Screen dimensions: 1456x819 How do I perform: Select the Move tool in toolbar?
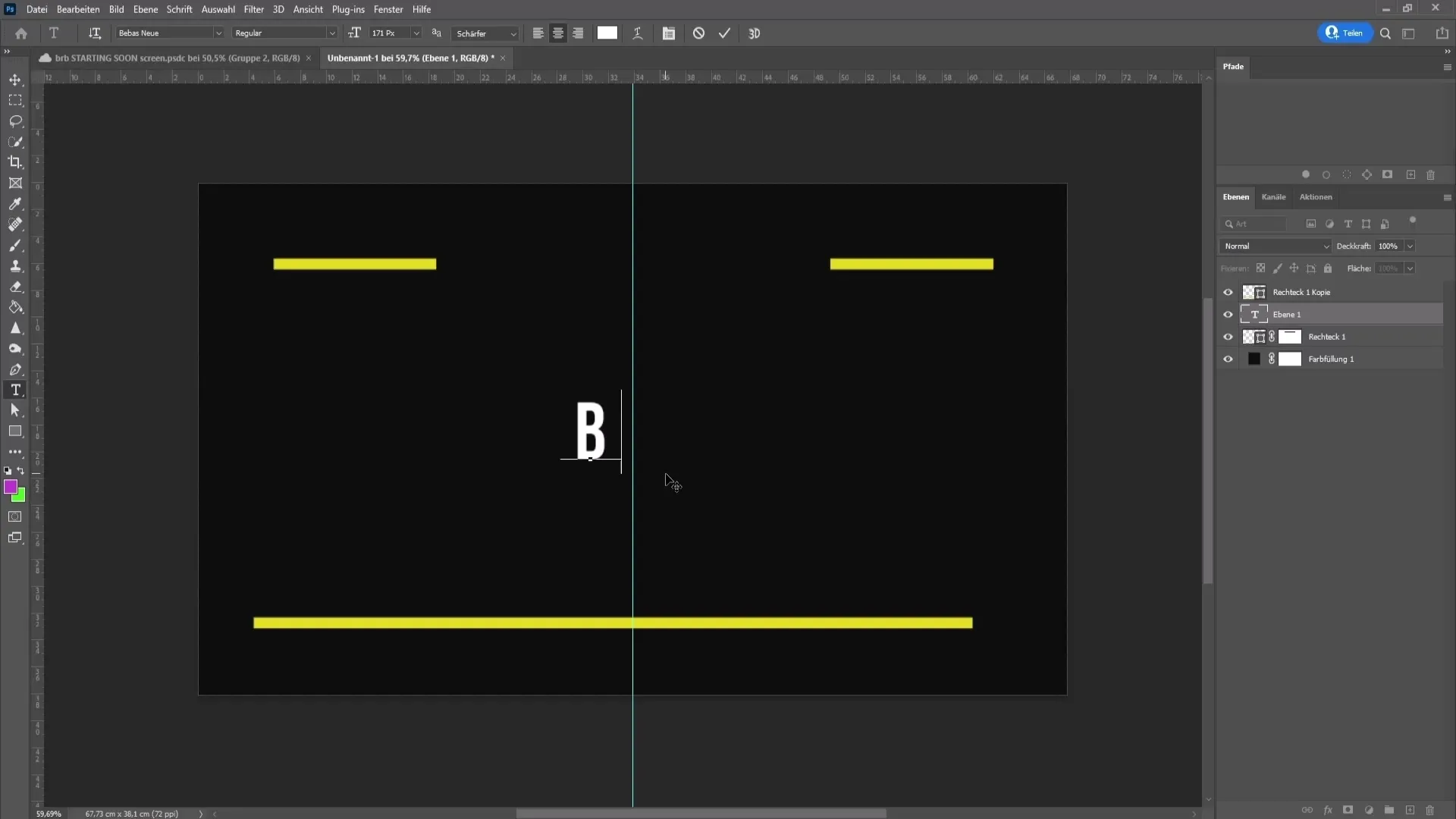click(x=15, y=80)
